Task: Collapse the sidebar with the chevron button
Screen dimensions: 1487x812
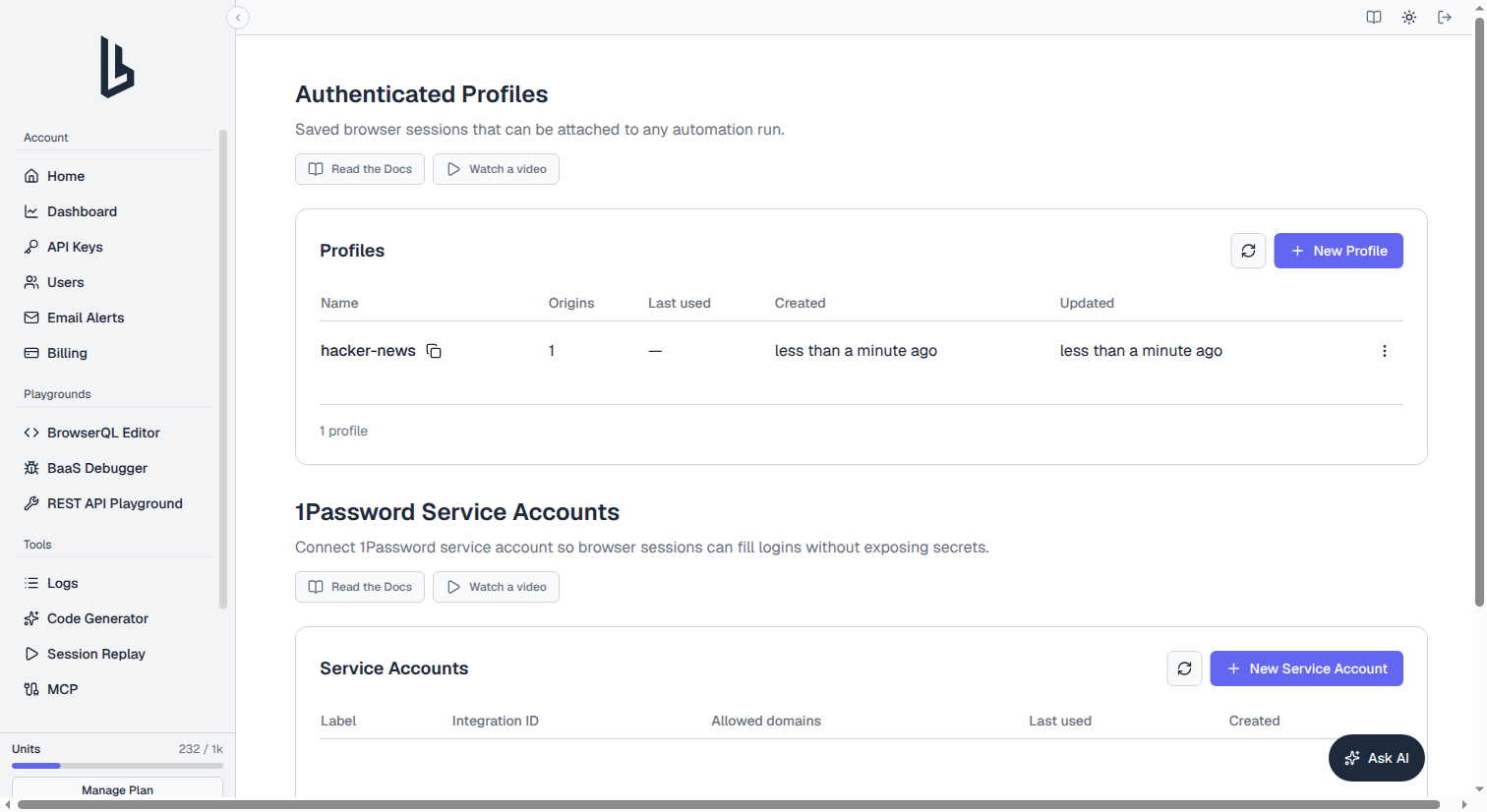Action: click(238, 18)
